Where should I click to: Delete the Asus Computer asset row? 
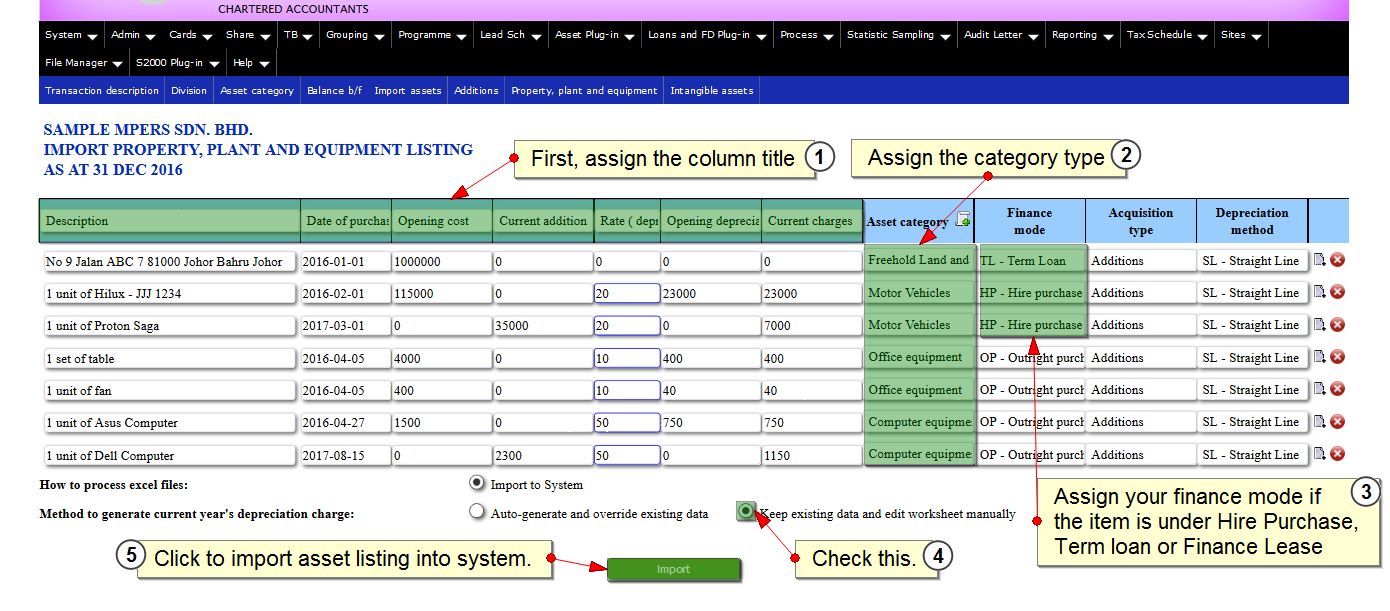point(1337,422)
